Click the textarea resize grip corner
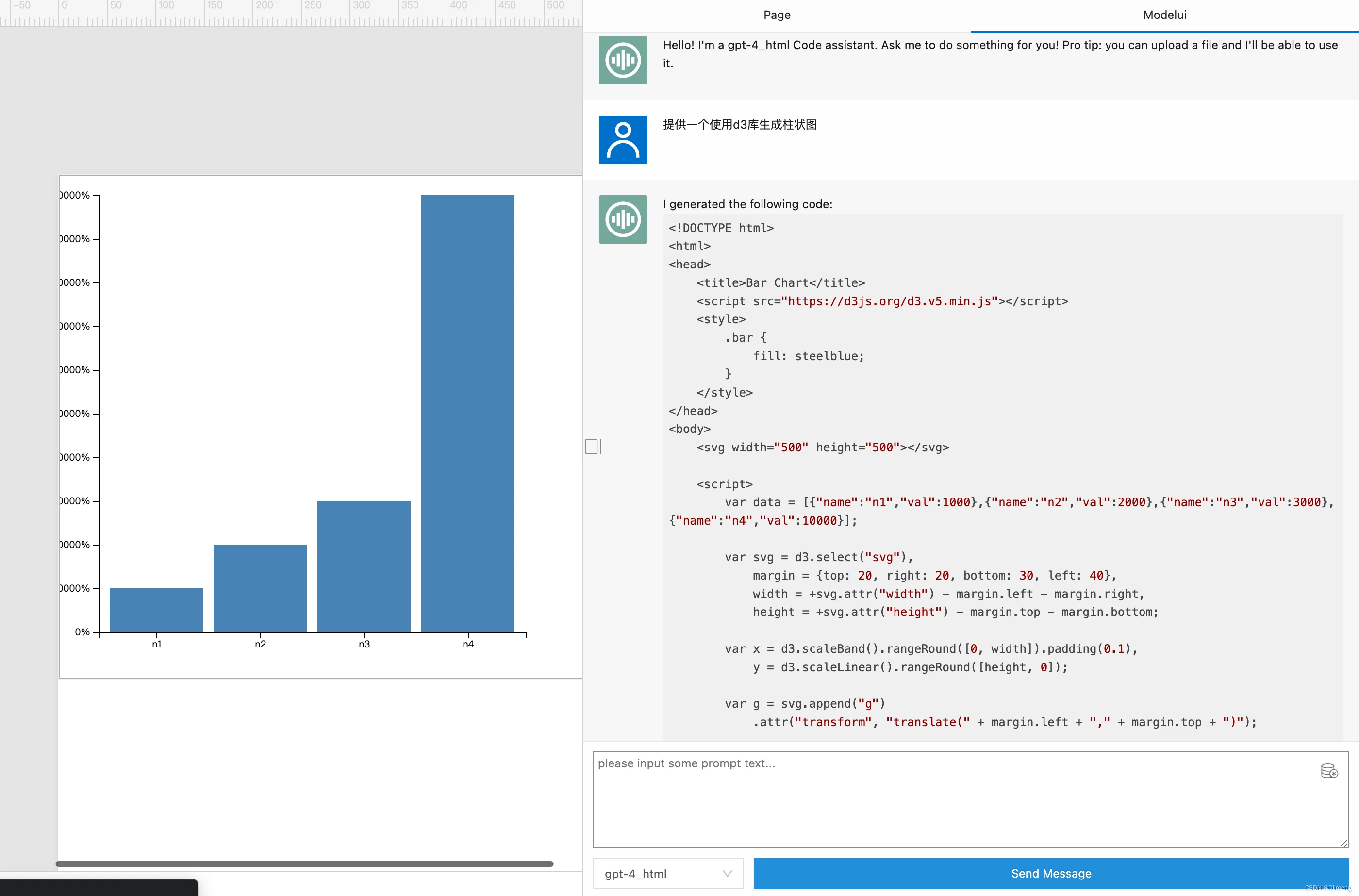Screen dimensions: 1359x896 tap(1343, 843)
